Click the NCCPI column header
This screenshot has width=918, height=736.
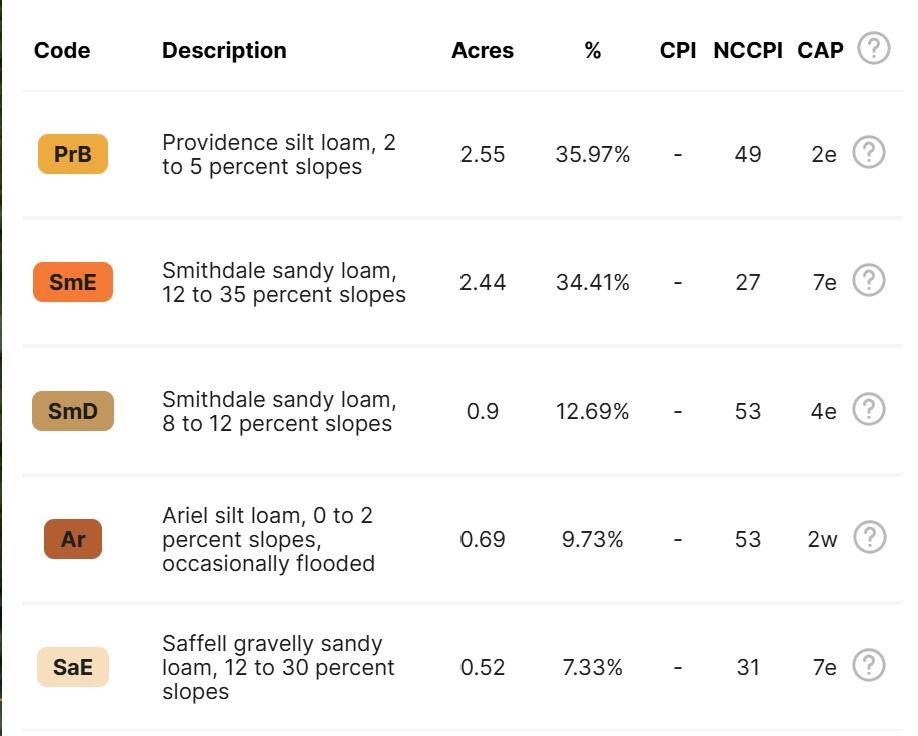[748, 50]
